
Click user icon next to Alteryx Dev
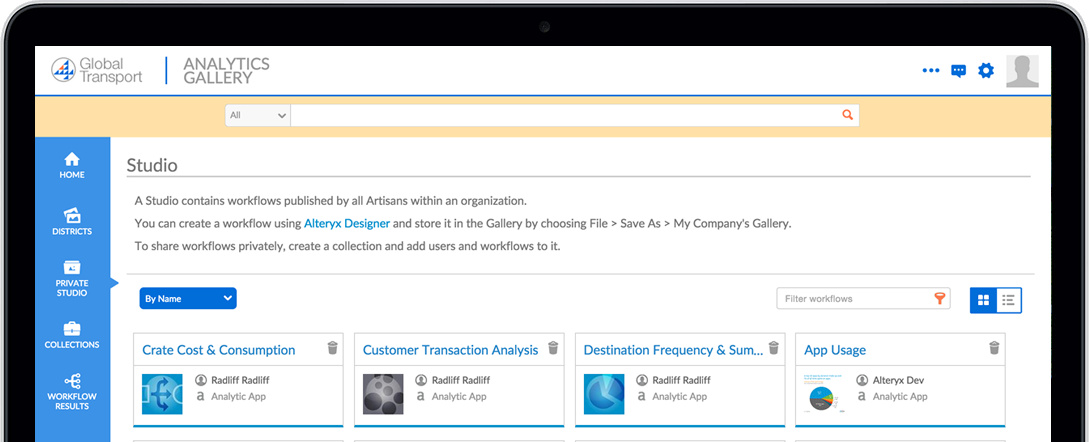tap(863, 380)
